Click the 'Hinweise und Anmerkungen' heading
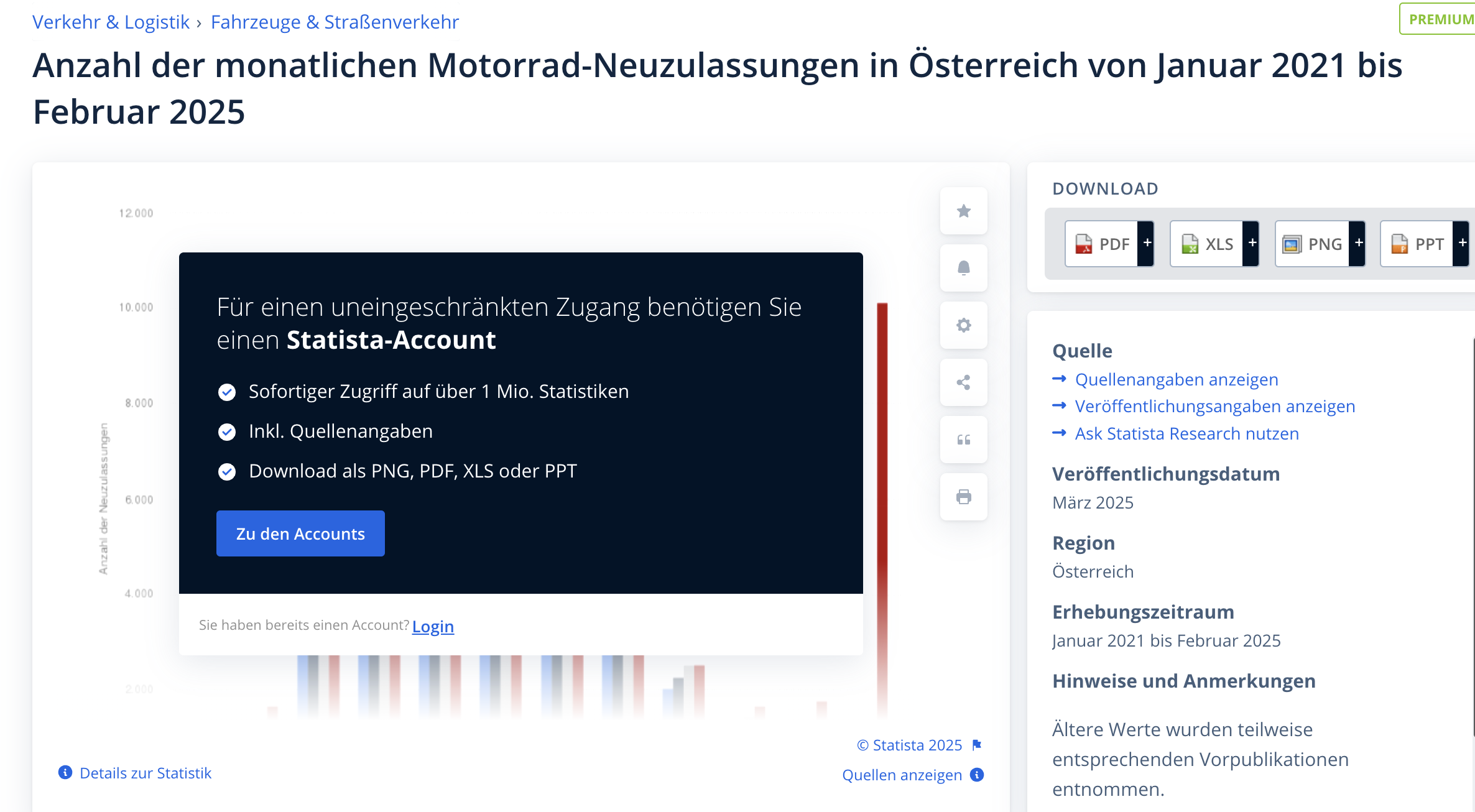Image resolution: width=1475 pixels, height=812 pixels. tap(1184, 681)
